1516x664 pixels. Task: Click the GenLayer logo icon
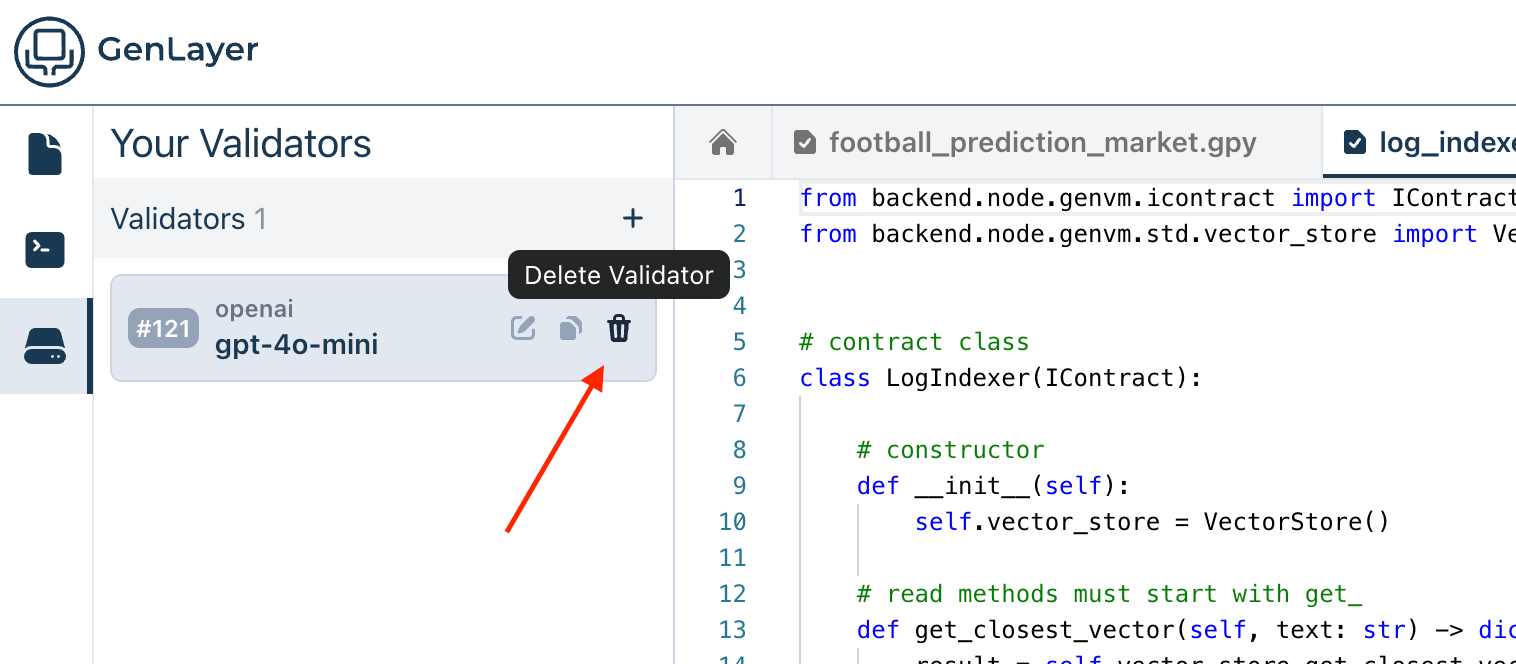[x=50, y=52]
